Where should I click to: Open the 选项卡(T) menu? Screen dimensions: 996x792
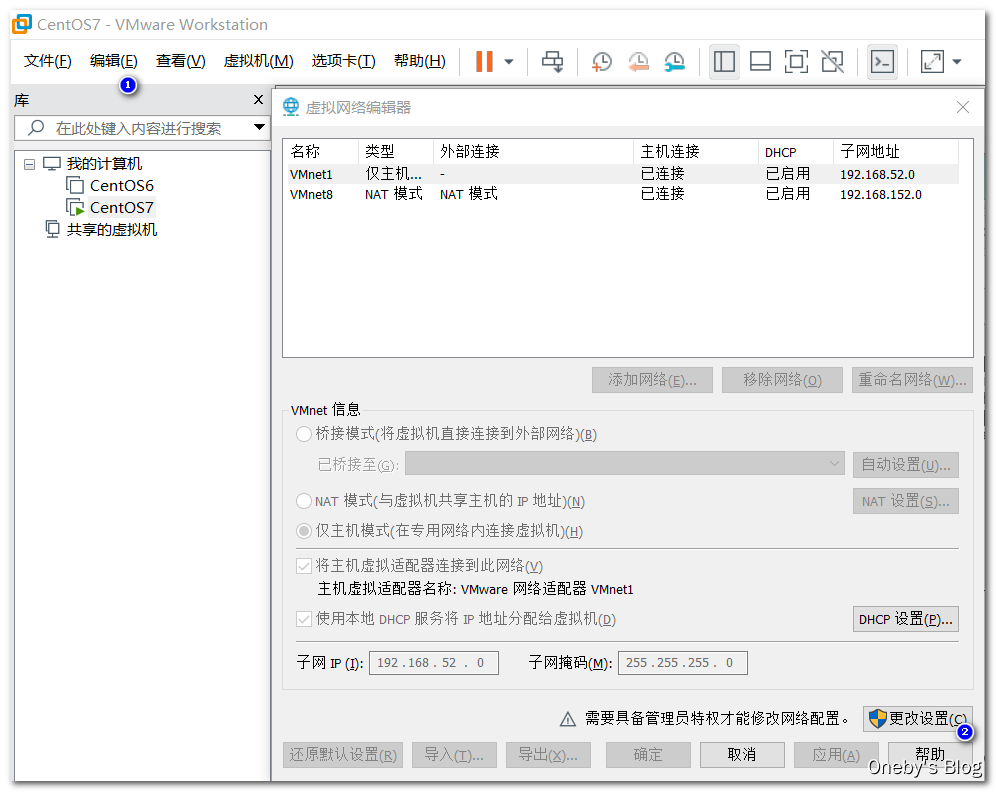pyautogui.click(x=344, y=61)
